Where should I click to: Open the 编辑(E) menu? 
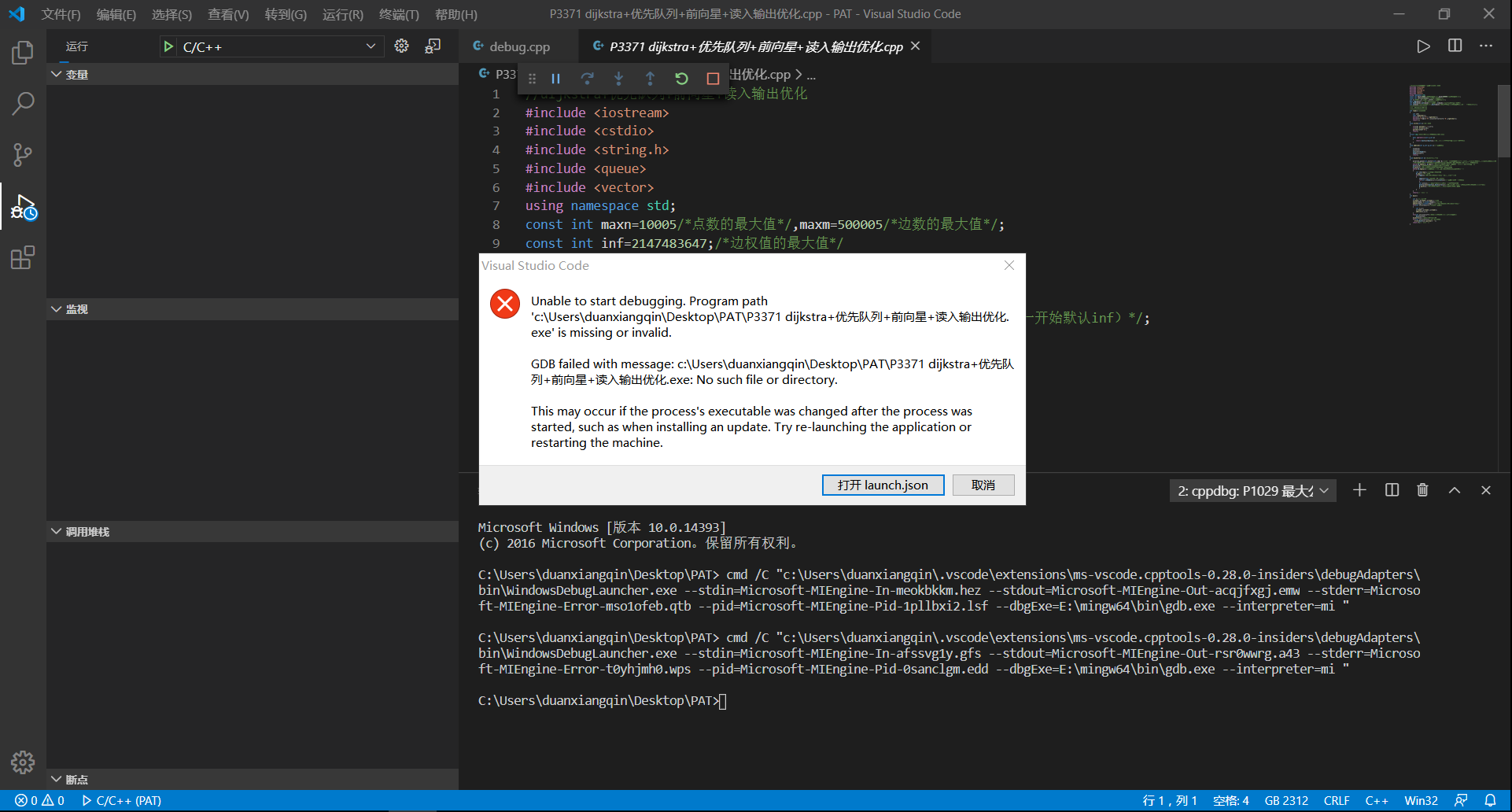116,14
